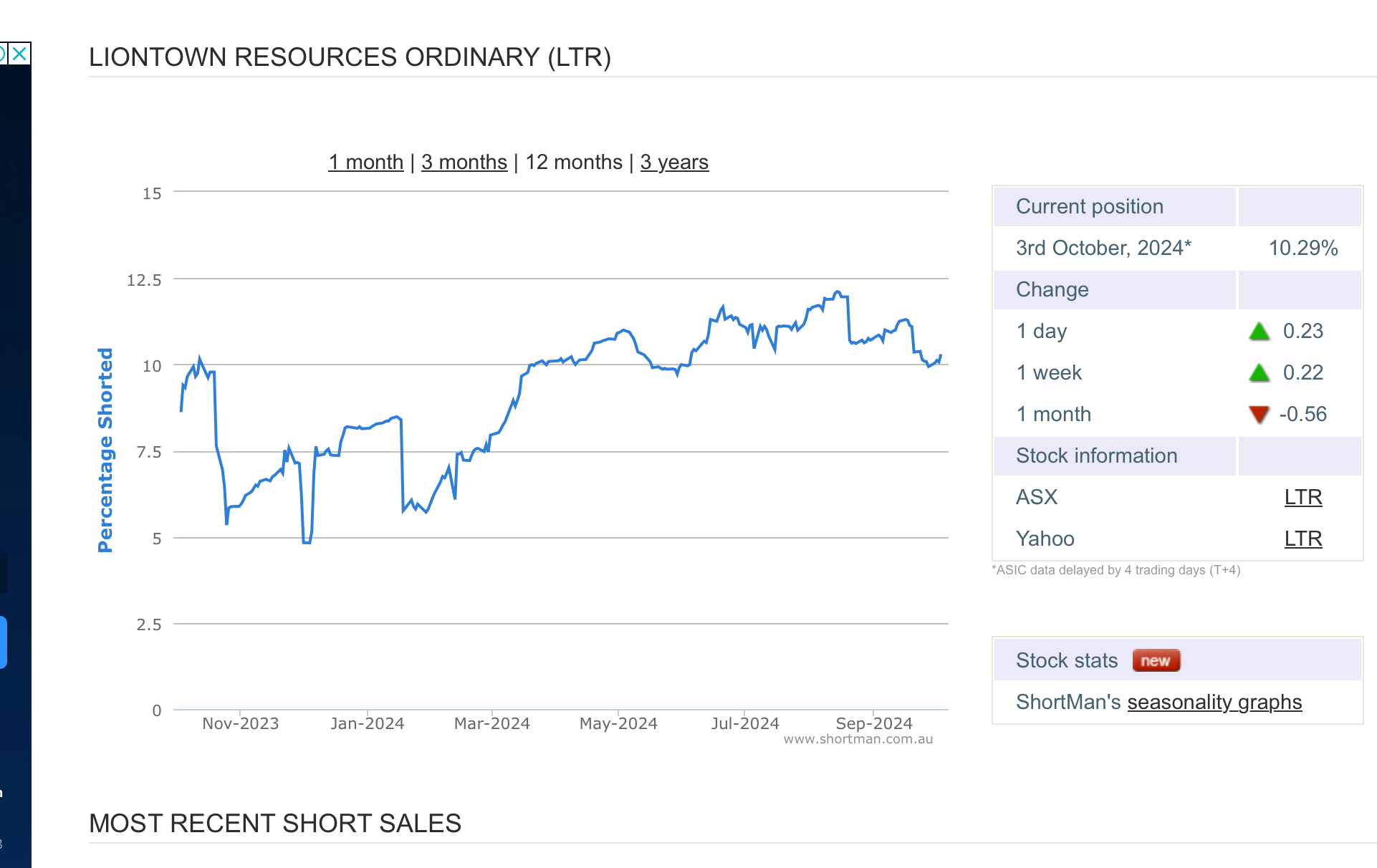This screenshot has height=868, width=1377.
Task: Click the red down arrow for 1 month change
Action: [x=1259, y=415]
